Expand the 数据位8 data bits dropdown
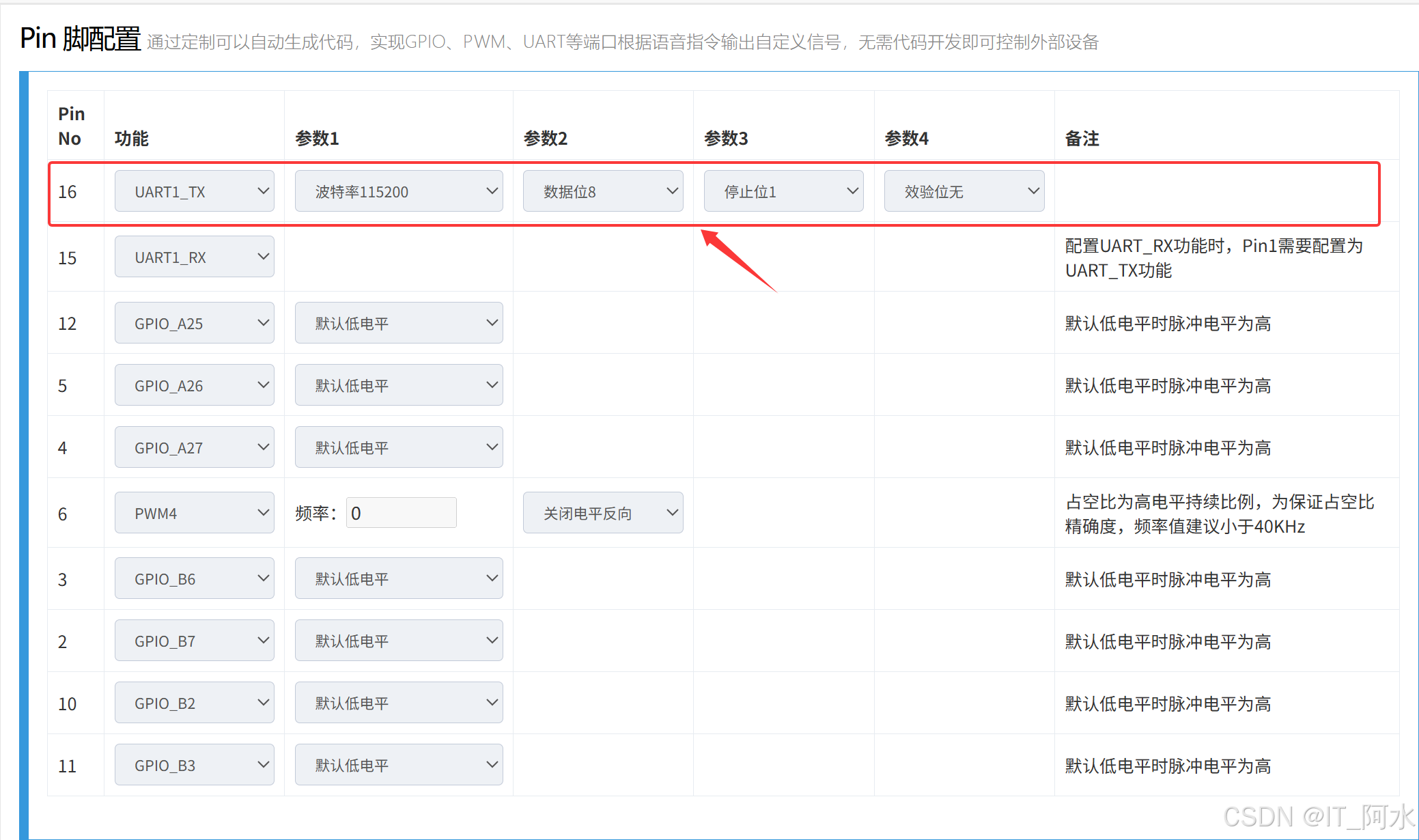Image resolution: width=1419 pixels, height=840 pixels. pyautogui.click(x=602, y=191)
